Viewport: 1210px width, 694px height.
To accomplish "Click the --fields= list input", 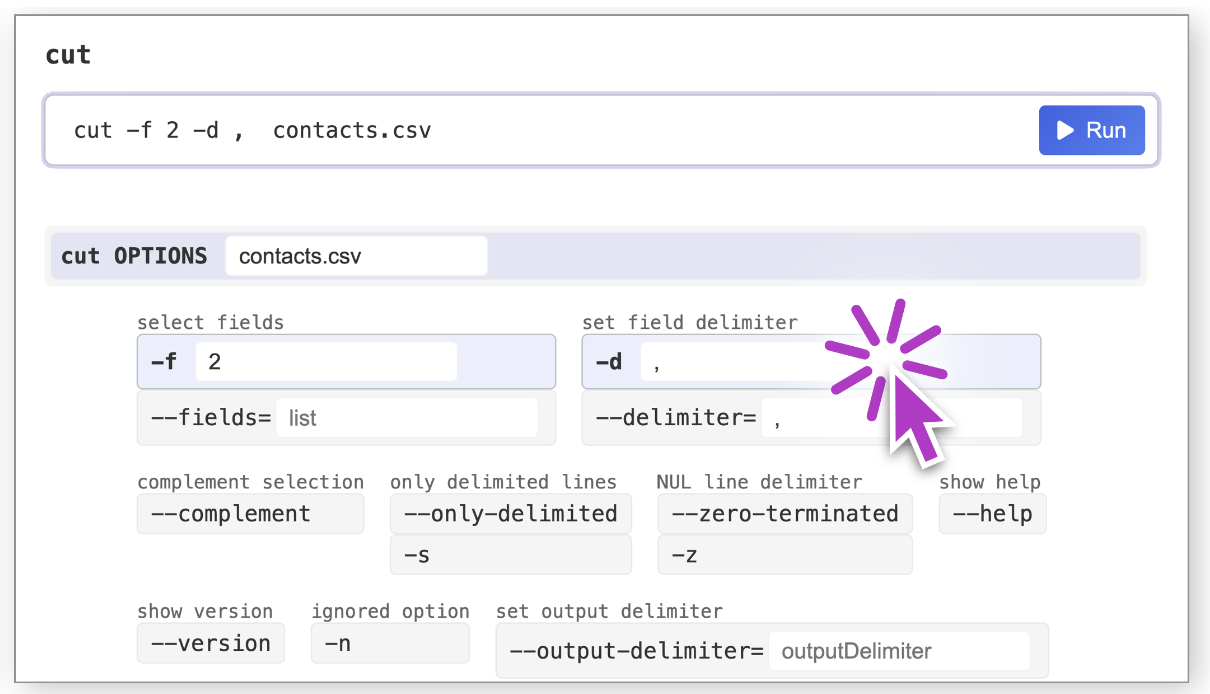I will (x=406, y=418).
